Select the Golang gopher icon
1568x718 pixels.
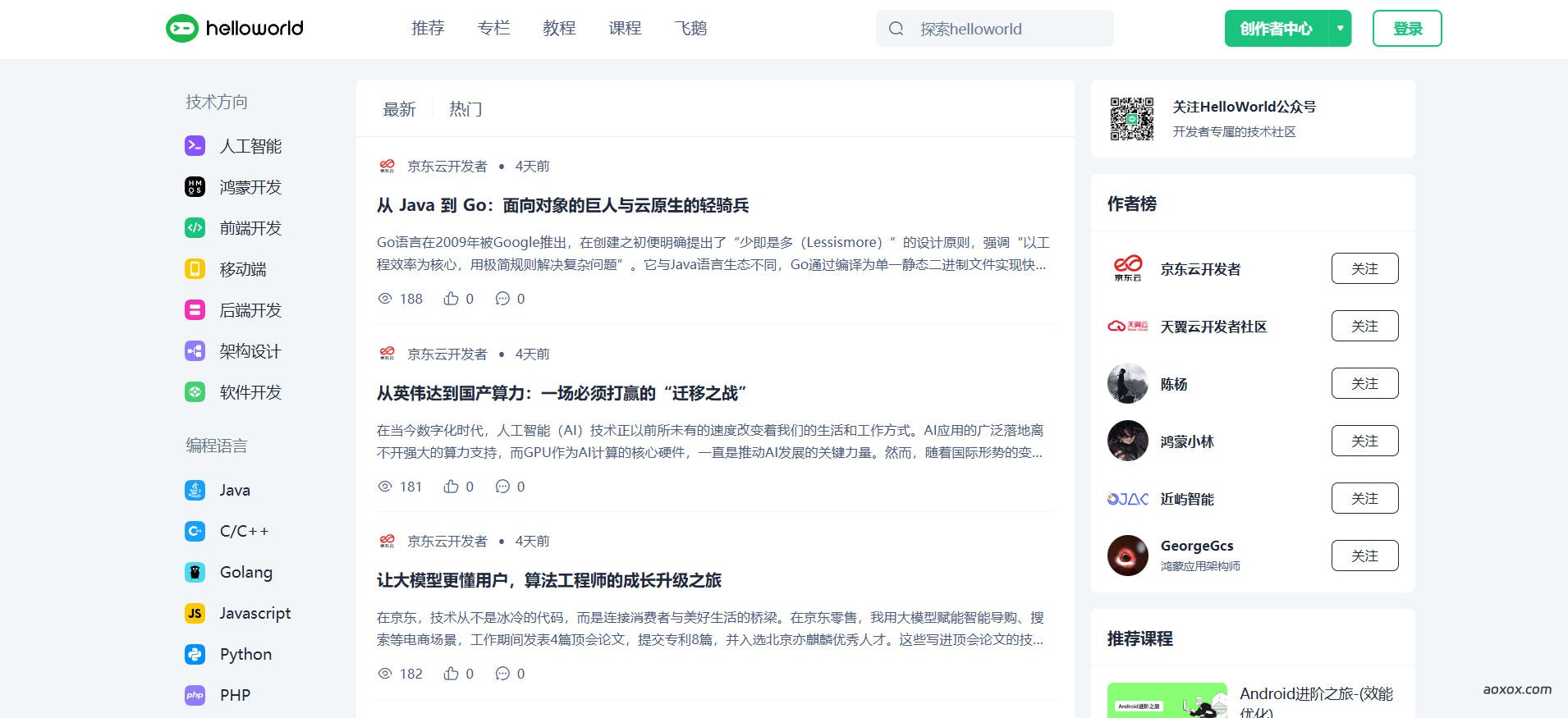click(x=195, y=572)
